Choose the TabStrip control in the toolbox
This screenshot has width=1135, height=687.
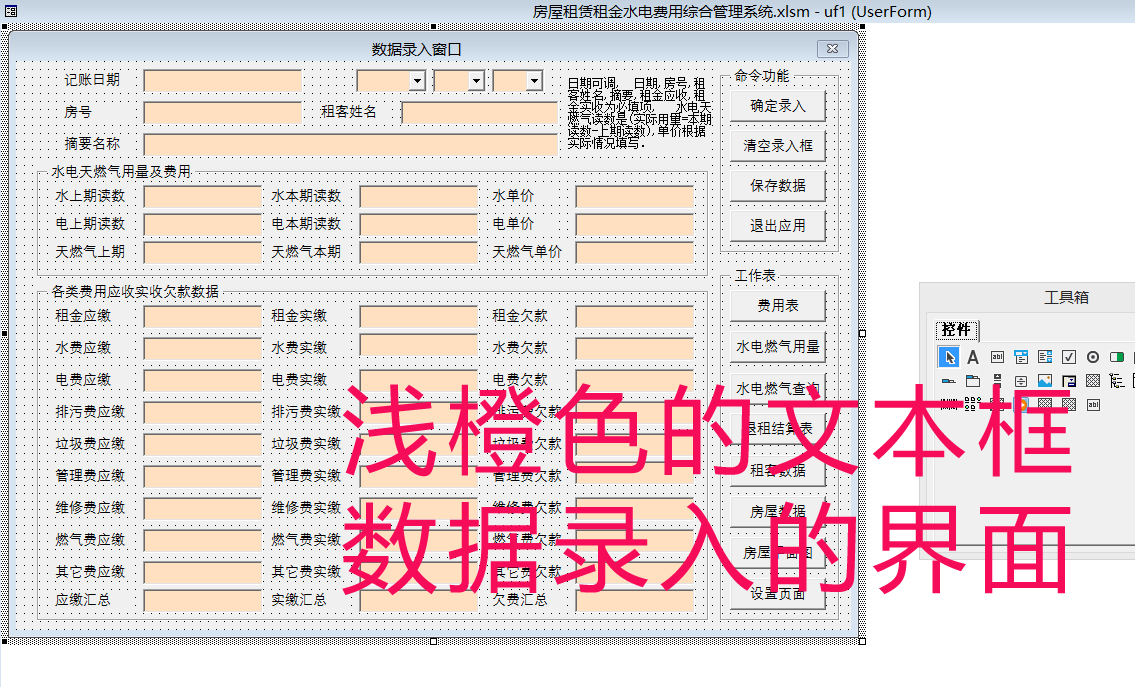(949, 381)
